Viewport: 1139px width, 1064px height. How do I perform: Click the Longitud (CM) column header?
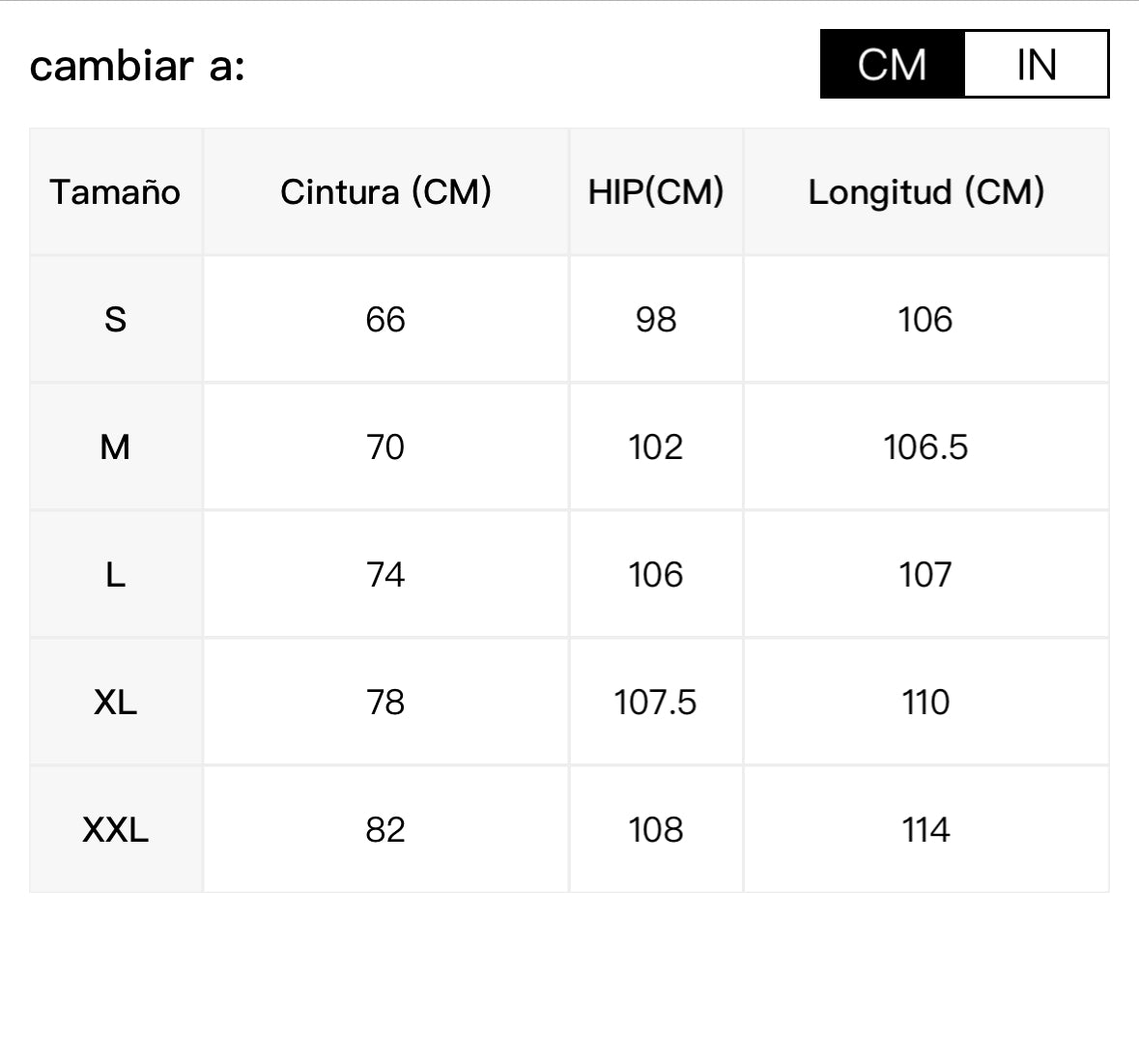coord(925,192)
